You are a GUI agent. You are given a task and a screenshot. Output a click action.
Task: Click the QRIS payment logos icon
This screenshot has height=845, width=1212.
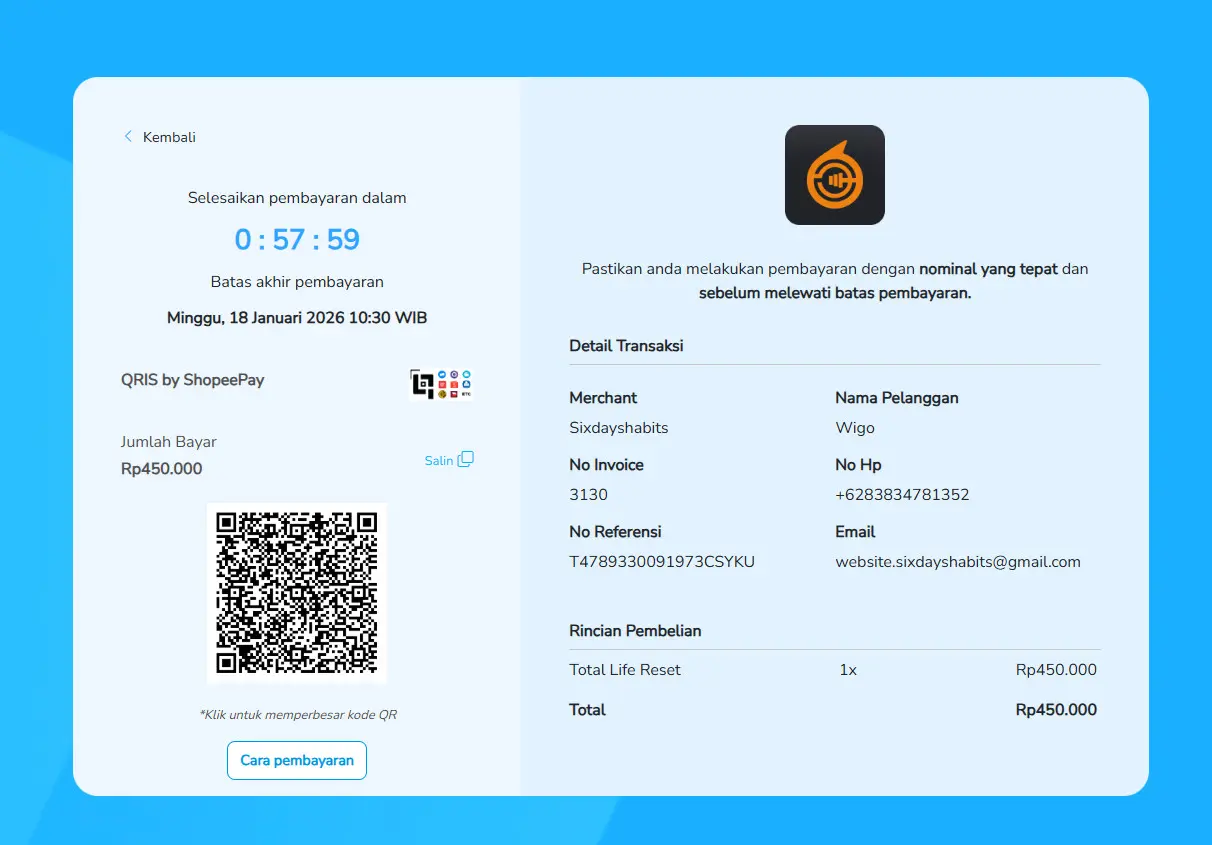441,384
